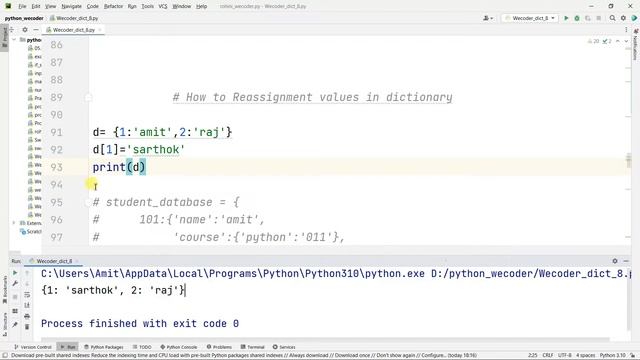Viewport: 640px width, 360px height.
Task: Click the expand/collapse all icon in Project panel
Action: (x=12, y=30)
